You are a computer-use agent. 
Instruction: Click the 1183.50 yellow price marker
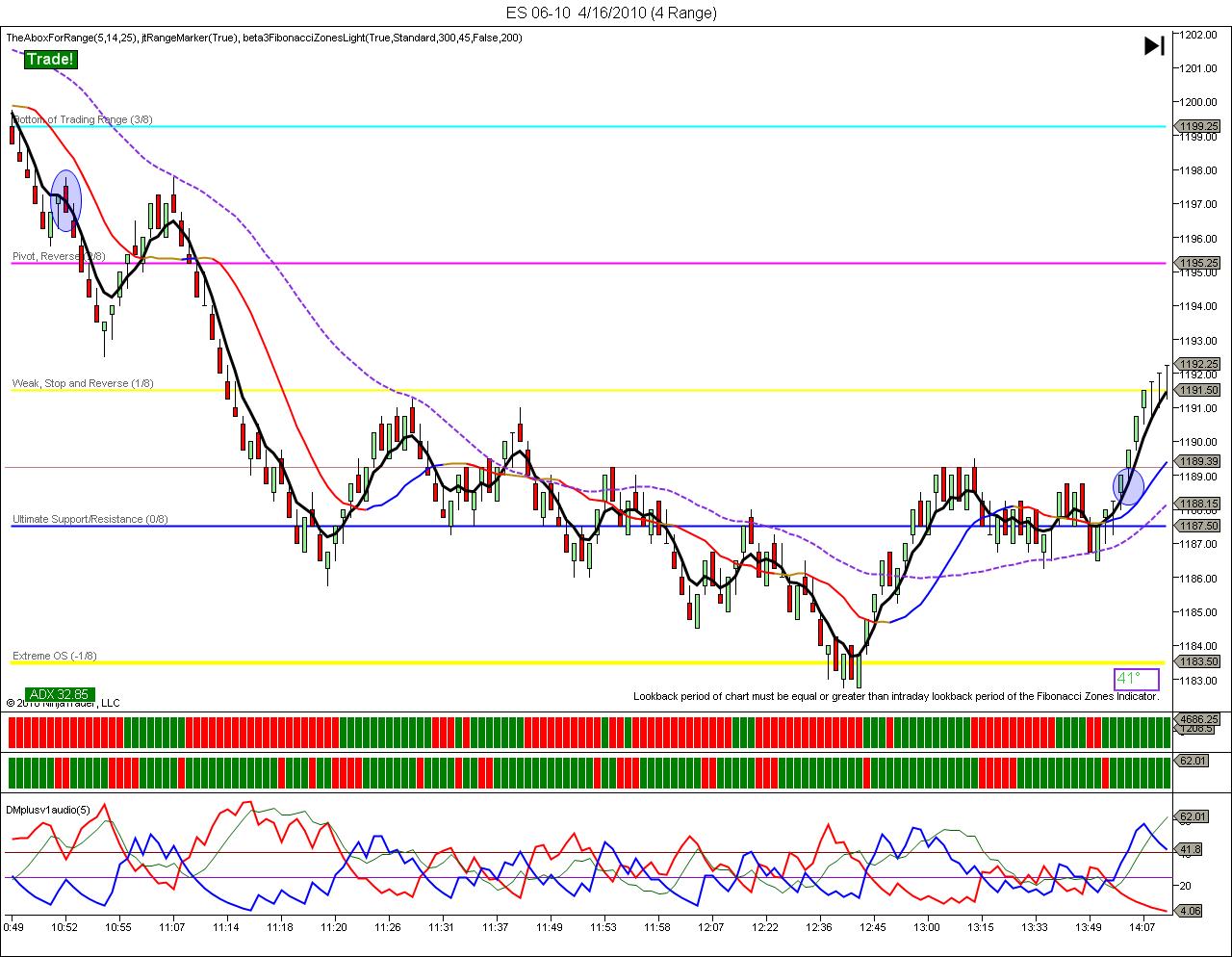tap(1198, 661)
